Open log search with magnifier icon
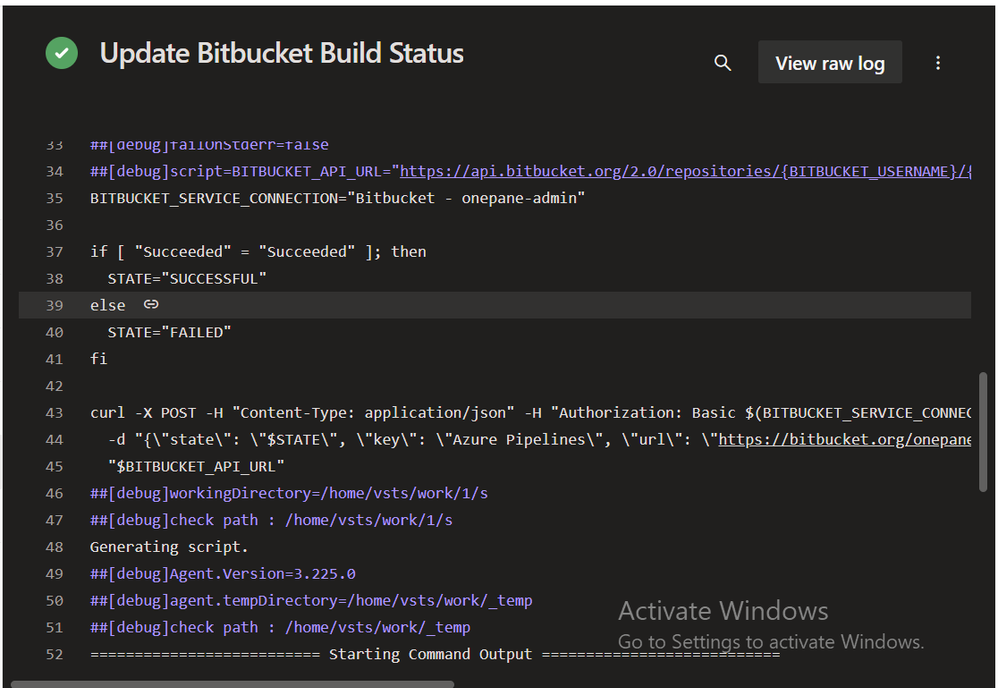The image size is (998, 688). (722, 62)
